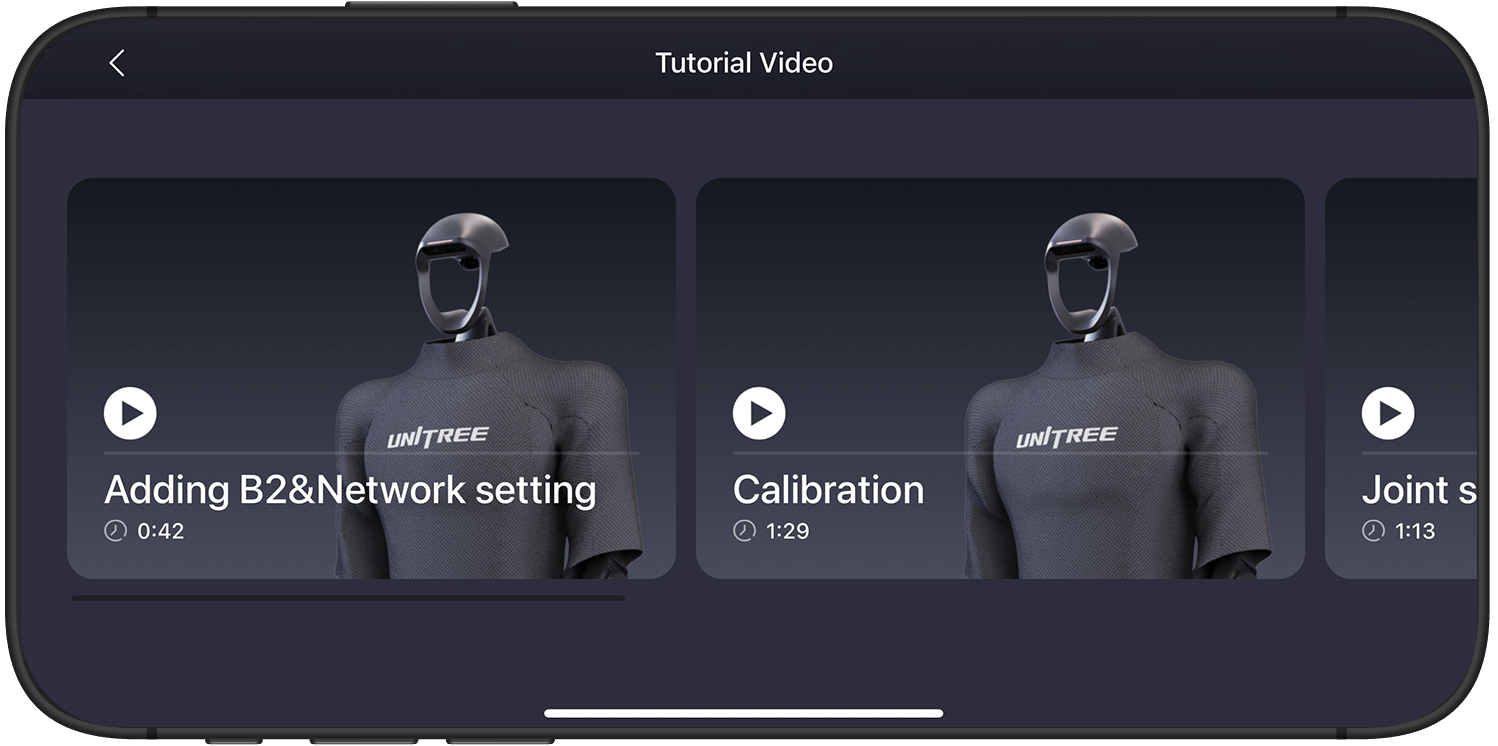The height and width of the screenshot is (746, 1498).
Task: Click the 1:13 duration label
Action: [x=1416, y=531]
